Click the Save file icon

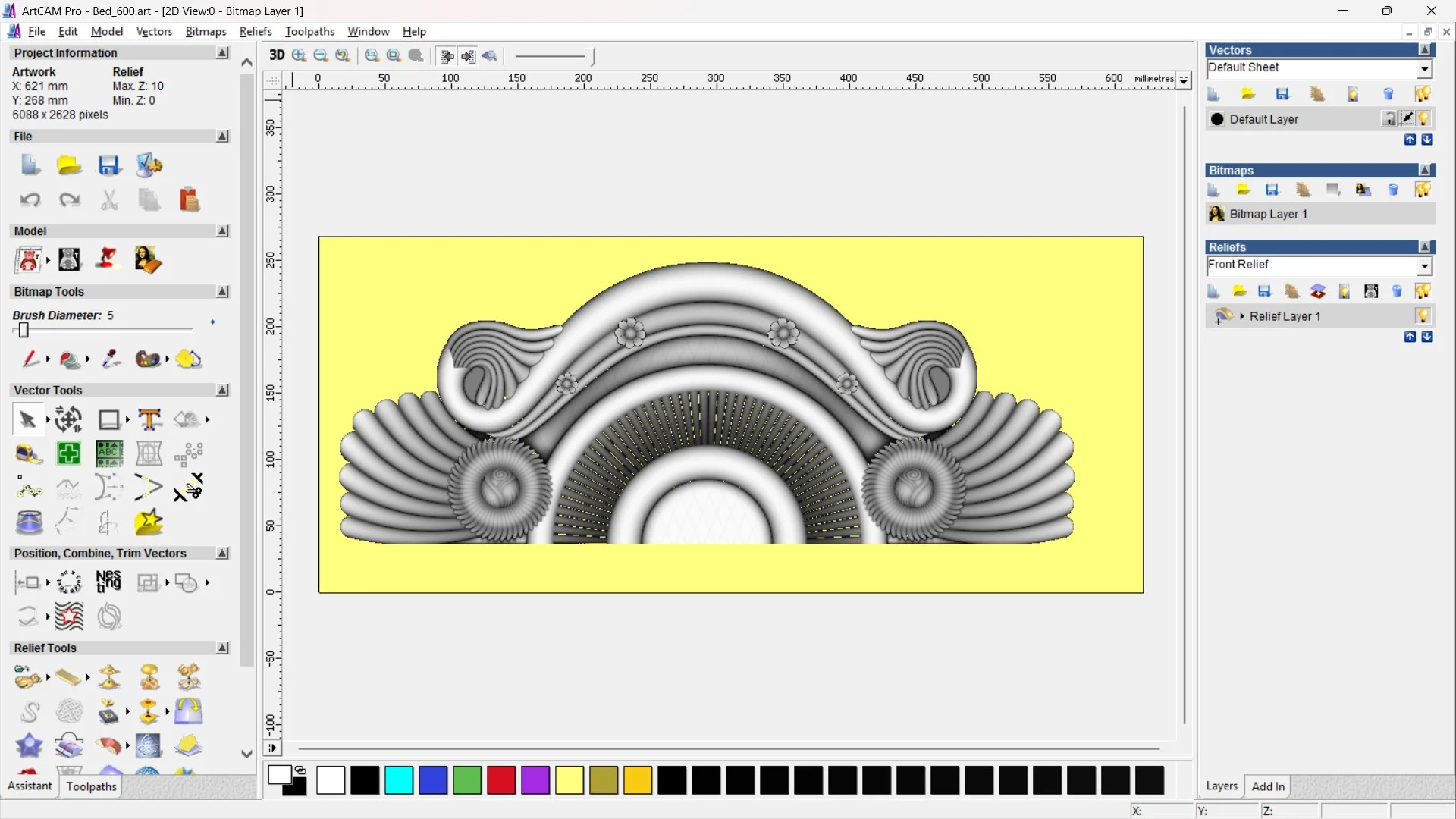109,165
